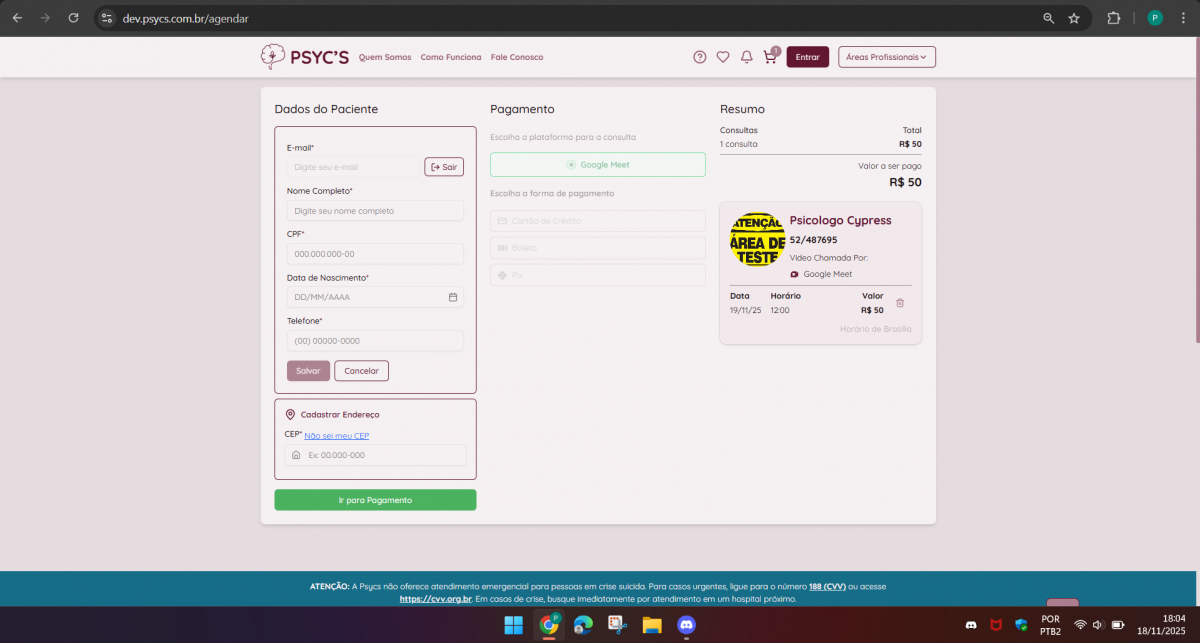Open the Como Funciona menu item
This screenshot has height=643, width=1200.
(x=451, y=57)
